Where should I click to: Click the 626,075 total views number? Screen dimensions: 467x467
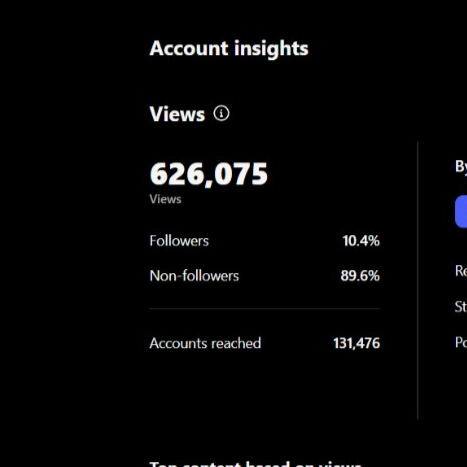[x=209, y=174]
